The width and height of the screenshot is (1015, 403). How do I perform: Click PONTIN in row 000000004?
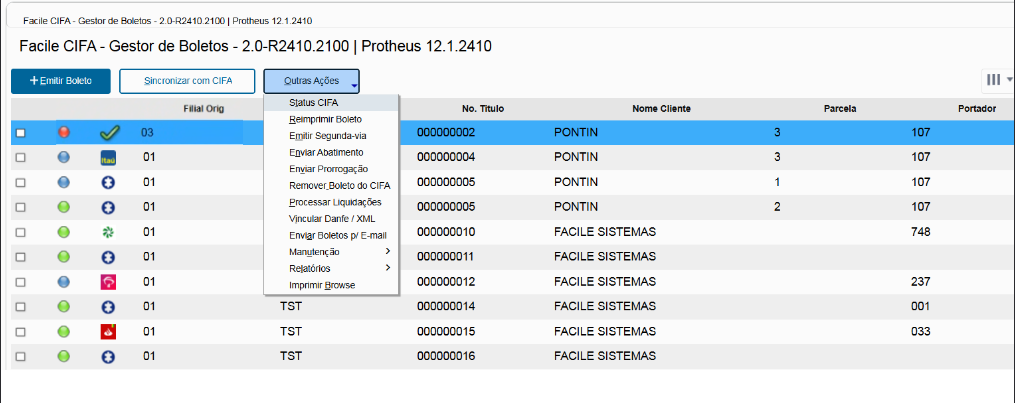[x=576, y=157]
